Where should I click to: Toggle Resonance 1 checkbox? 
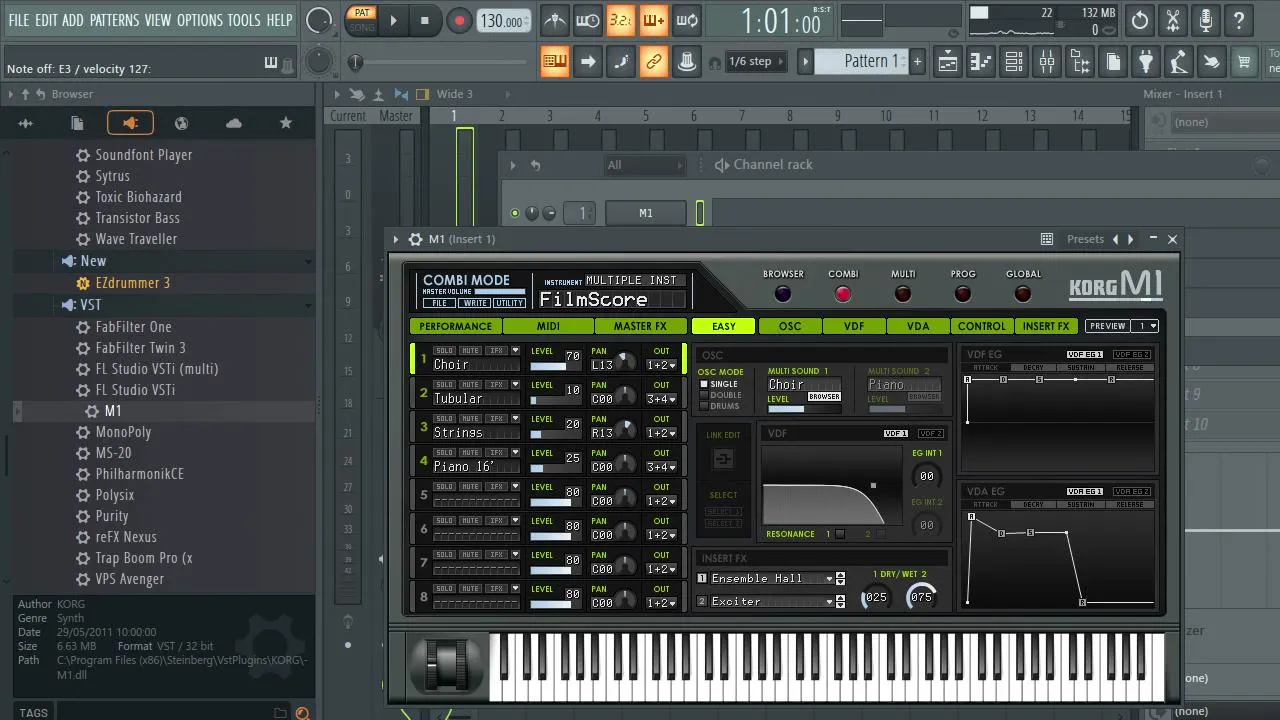pos(840,534)
